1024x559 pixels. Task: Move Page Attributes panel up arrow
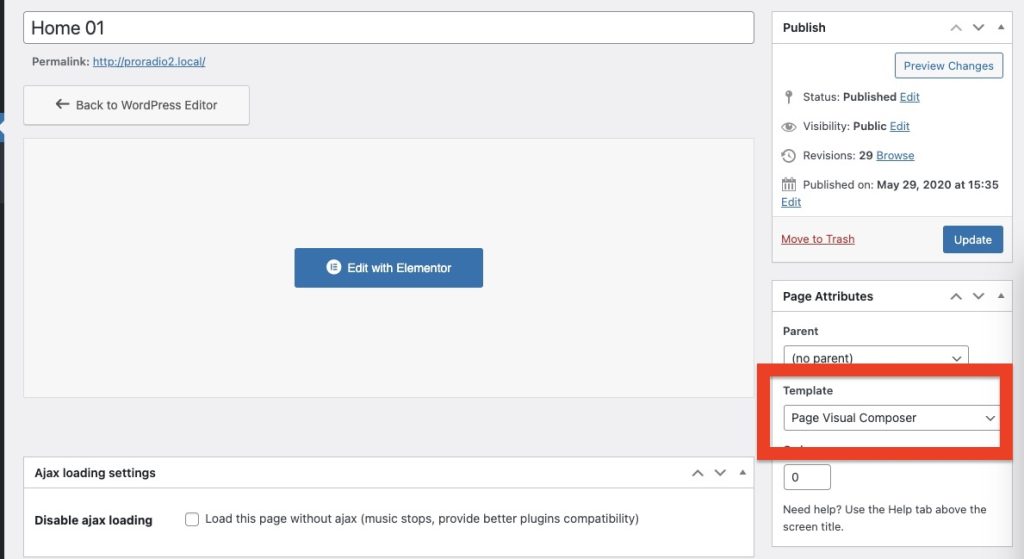[x=956, y=297]
